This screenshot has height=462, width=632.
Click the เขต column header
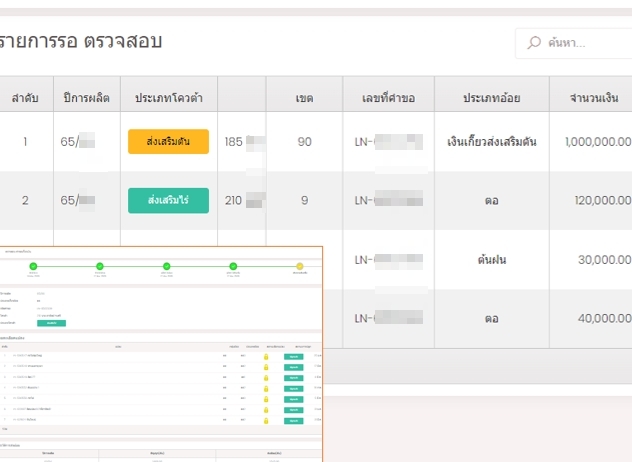(305, 98)
